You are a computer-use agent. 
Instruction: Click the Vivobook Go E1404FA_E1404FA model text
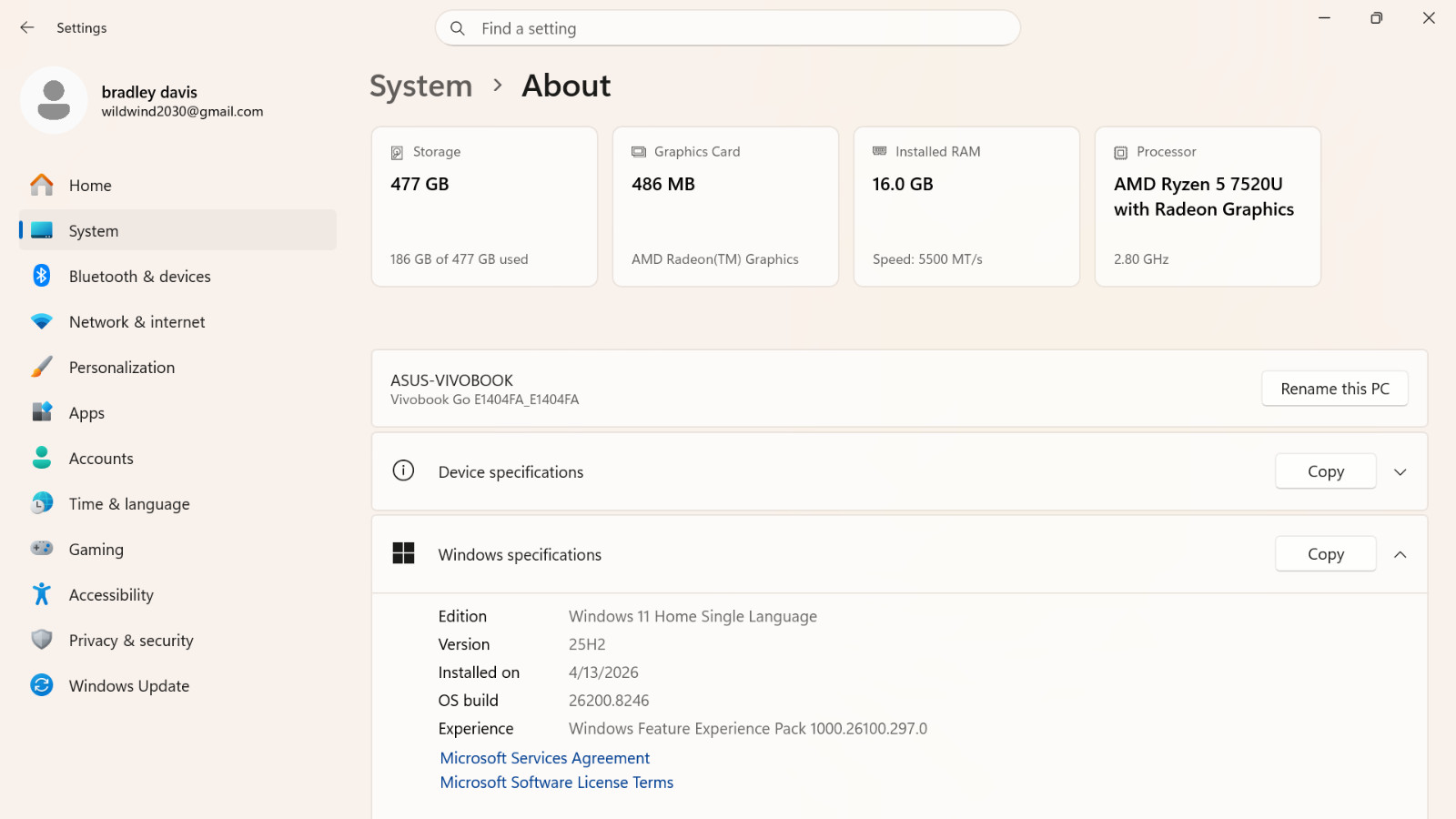[x=485, y=399]
